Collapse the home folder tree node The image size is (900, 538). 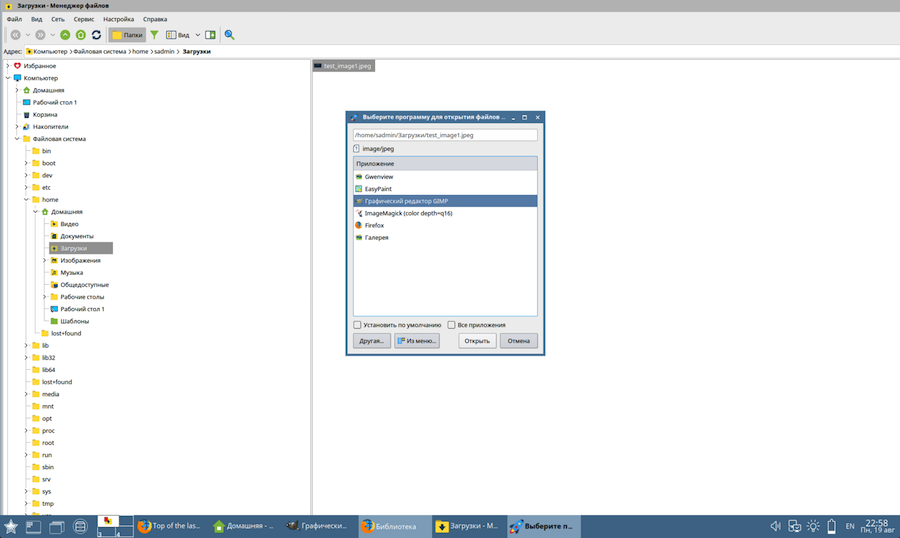coord(26,200)
